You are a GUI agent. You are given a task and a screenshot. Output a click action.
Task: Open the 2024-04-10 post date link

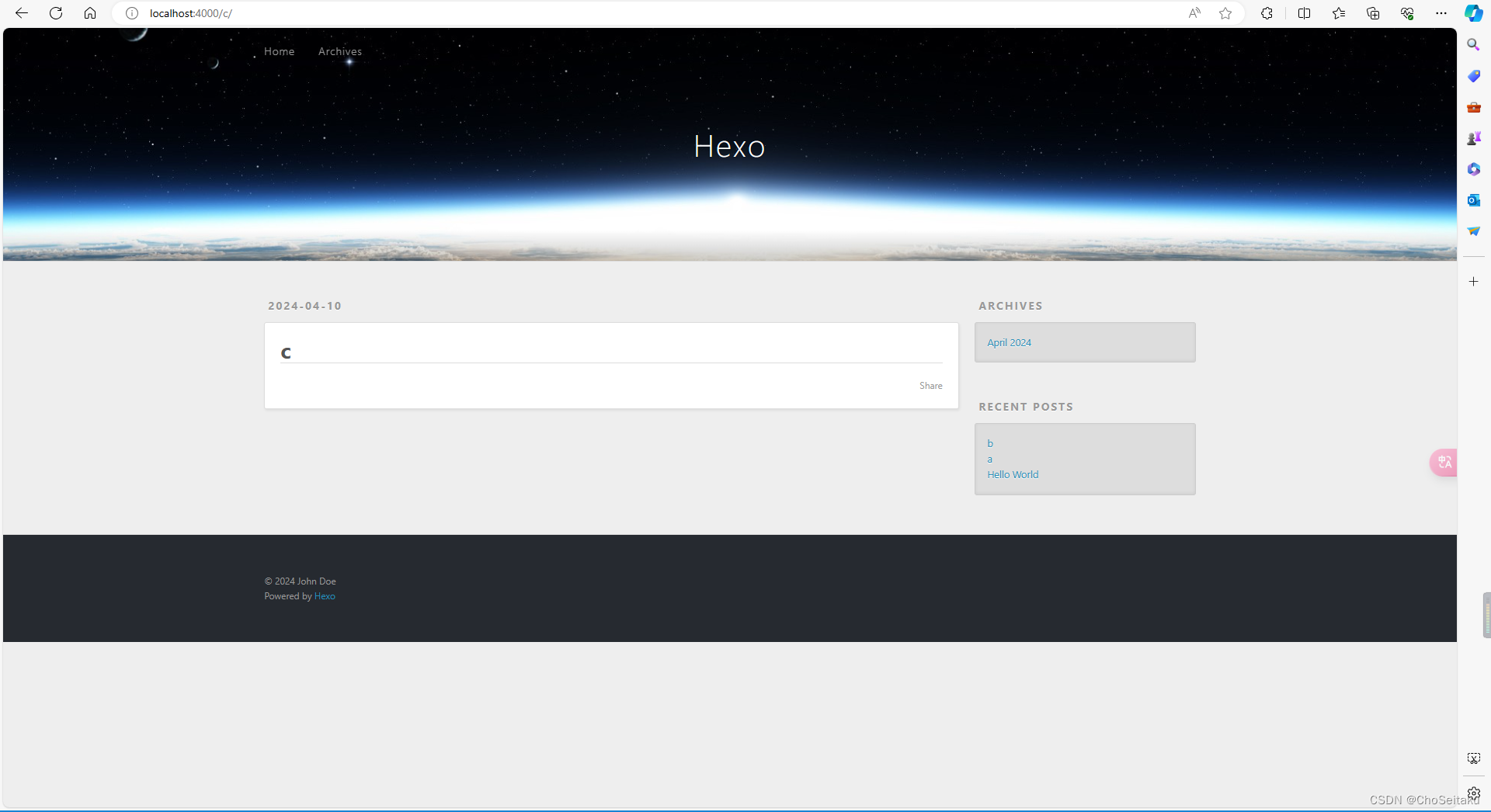point(304,306)
